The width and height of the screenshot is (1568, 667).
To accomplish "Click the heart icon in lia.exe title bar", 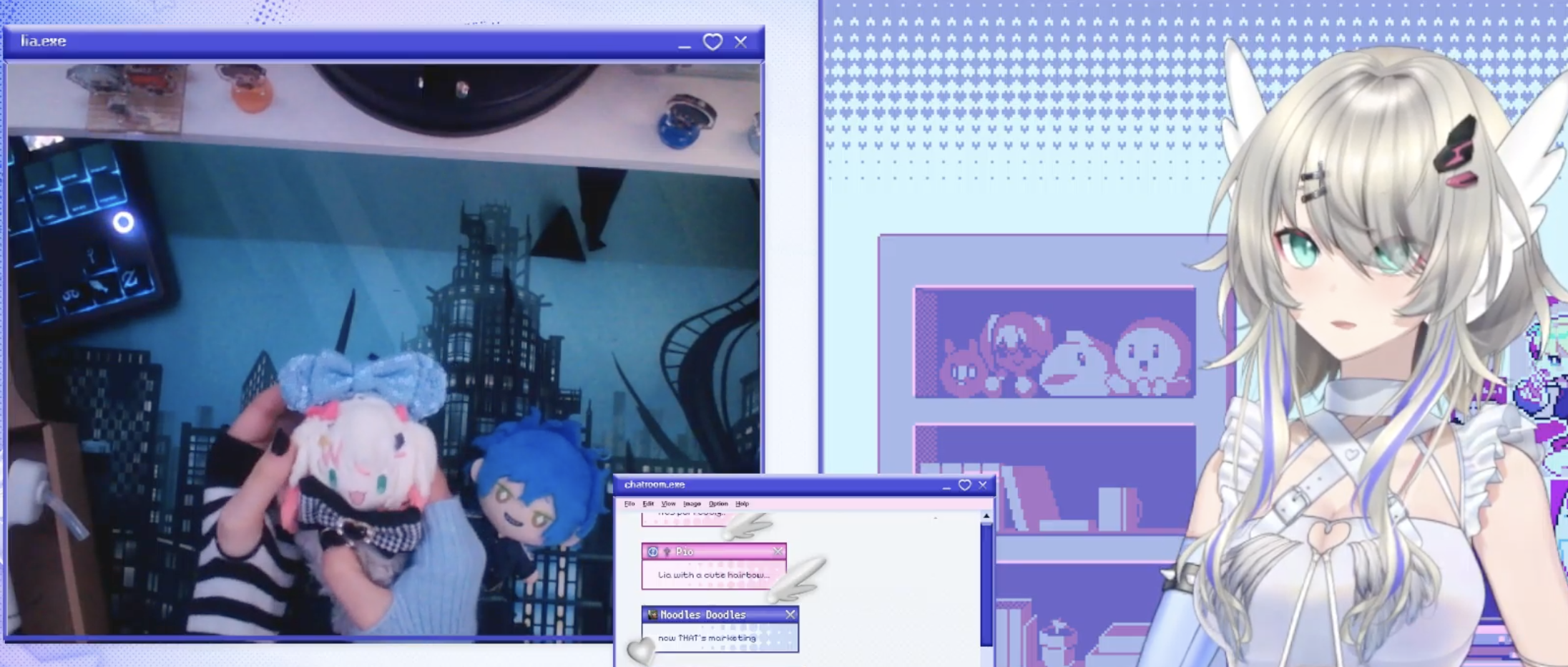I will point(712,42).
